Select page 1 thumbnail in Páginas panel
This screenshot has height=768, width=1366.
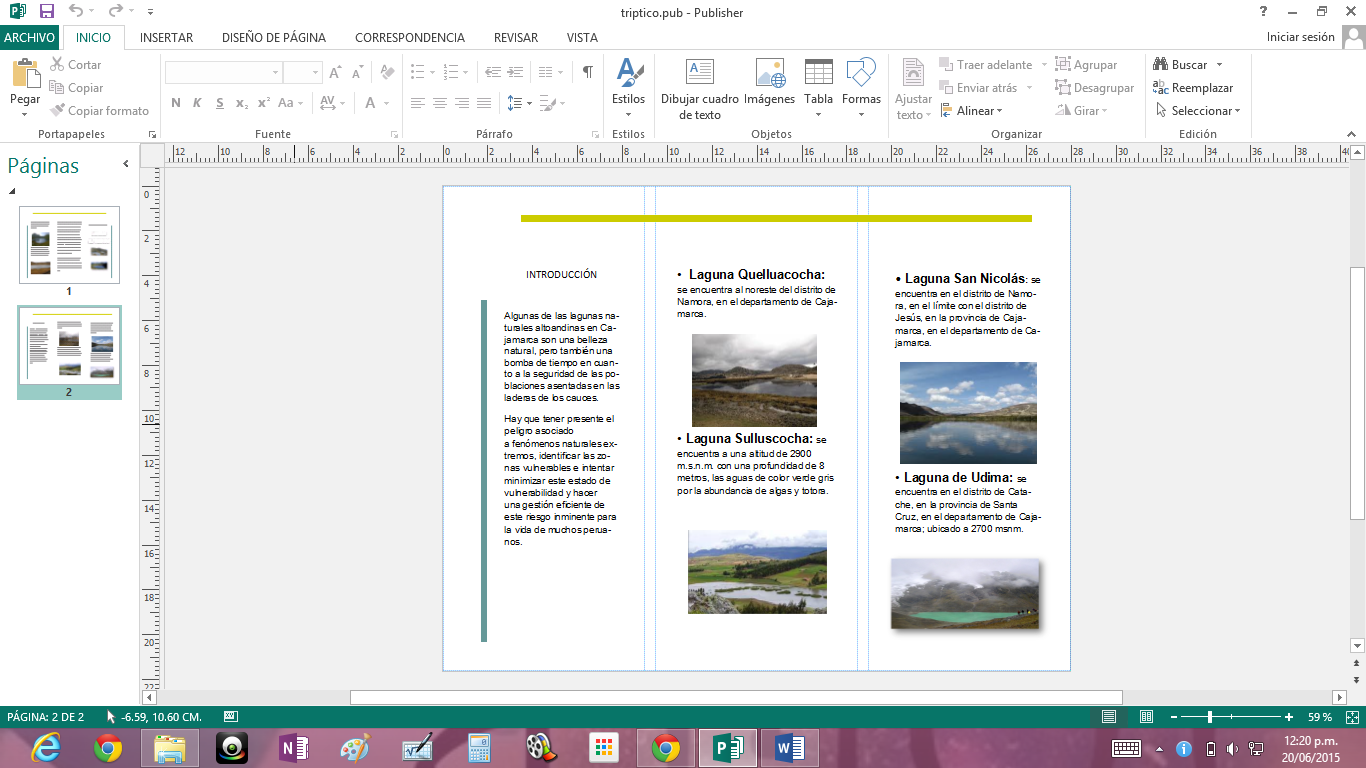point(69,245)
